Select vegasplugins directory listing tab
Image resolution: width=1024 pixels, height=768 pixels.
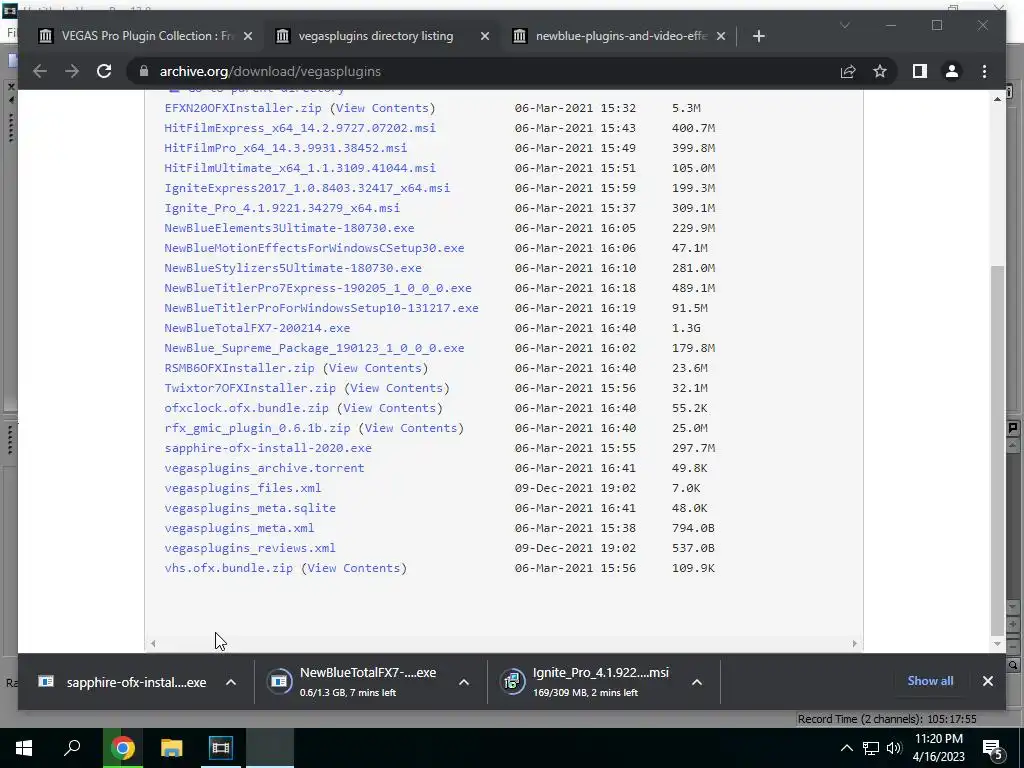point(376,36)
